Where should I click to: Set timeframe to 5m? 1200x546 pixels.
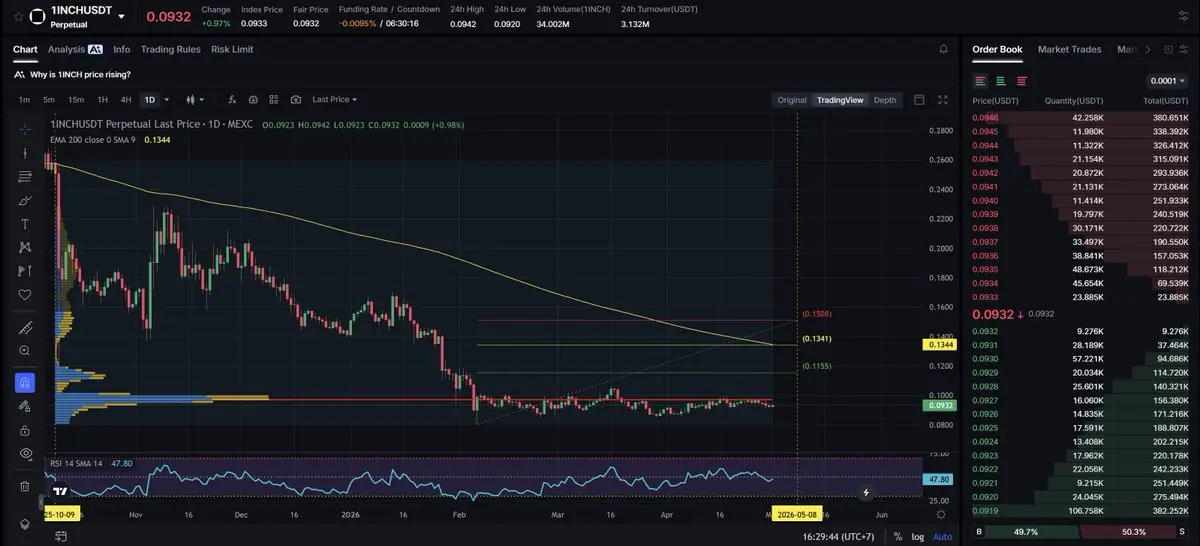(x=48, y=100)
